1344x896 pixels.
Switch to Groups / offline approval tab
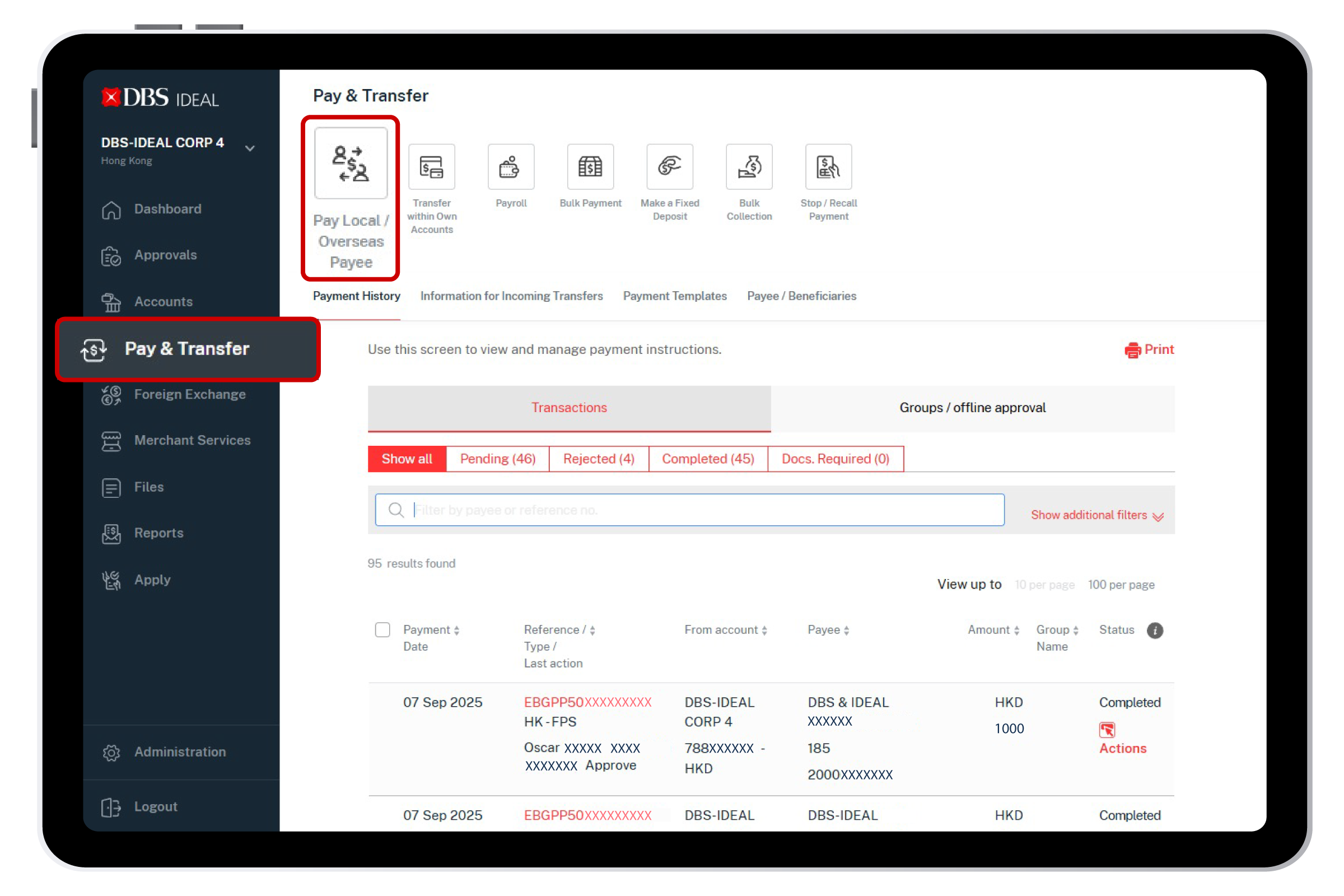click(x=972, y=408)
